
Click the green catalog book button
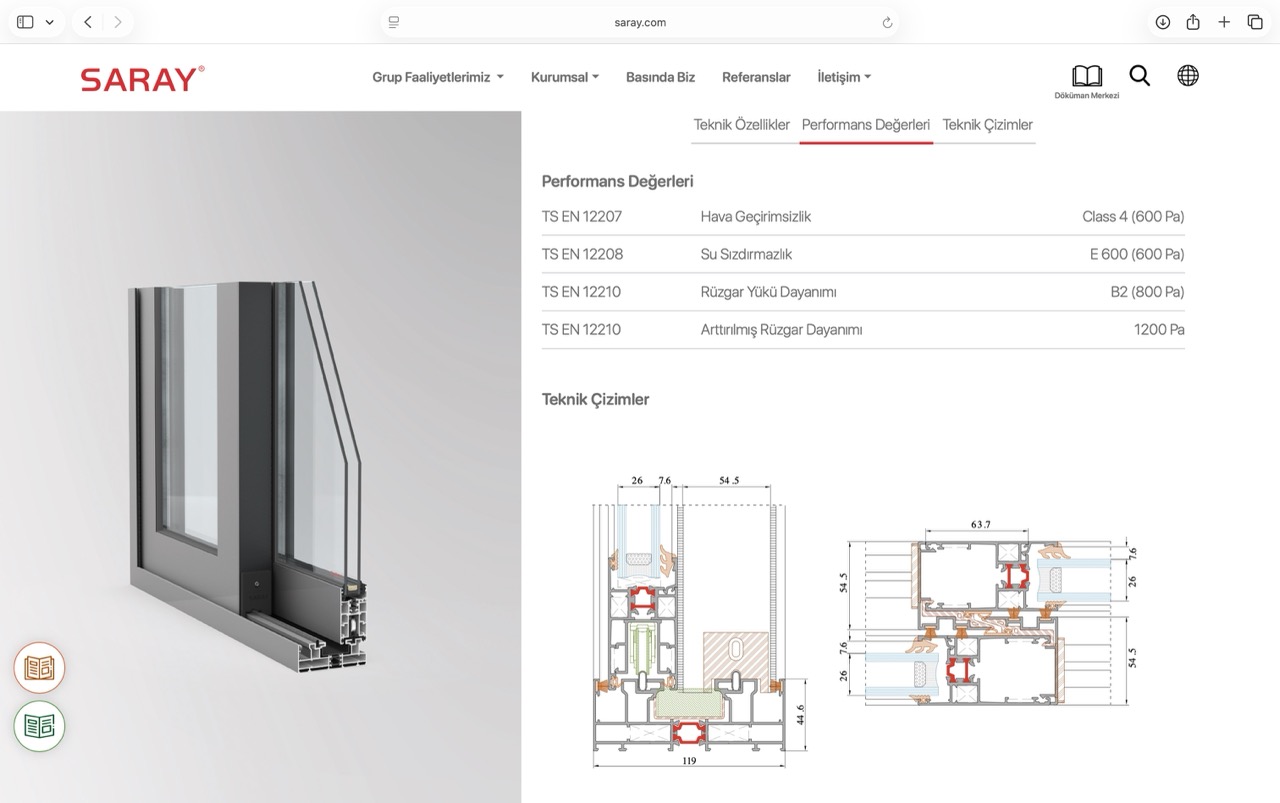(x=39, y=726)
